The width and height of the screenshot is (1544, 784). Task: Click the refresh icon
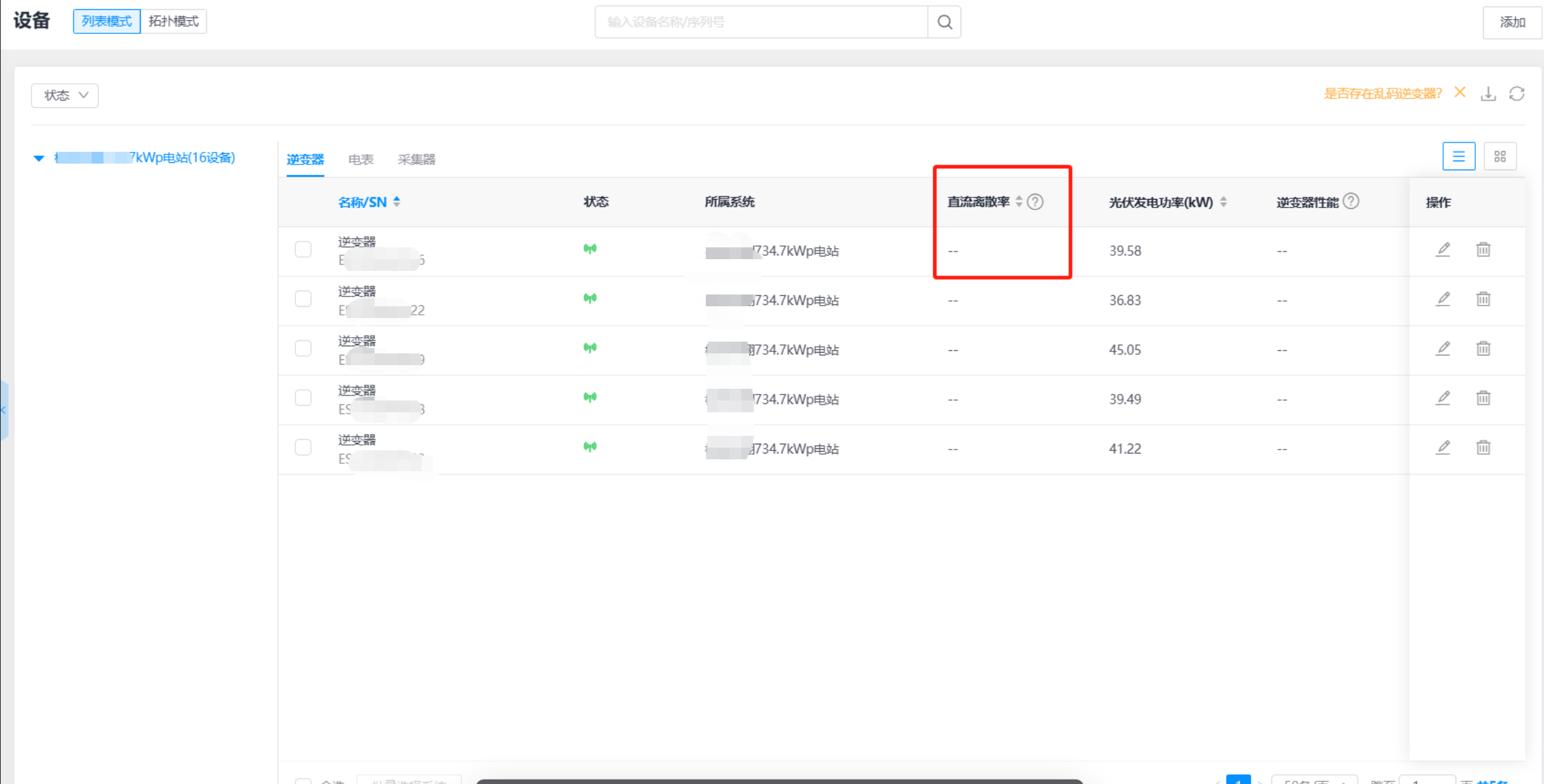pyautogui.click(x=1516, y=94)
